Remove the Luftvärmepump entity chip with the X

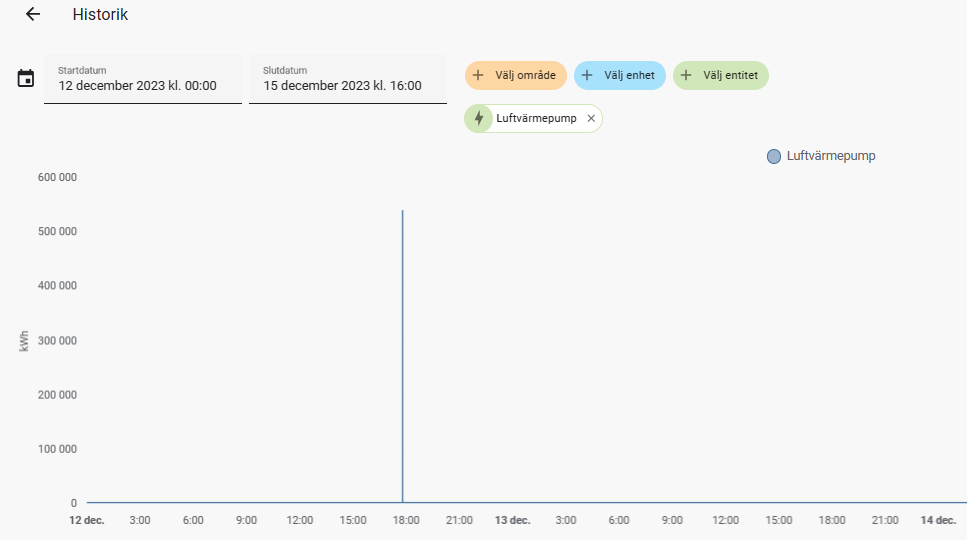click(x=591, y=118)
